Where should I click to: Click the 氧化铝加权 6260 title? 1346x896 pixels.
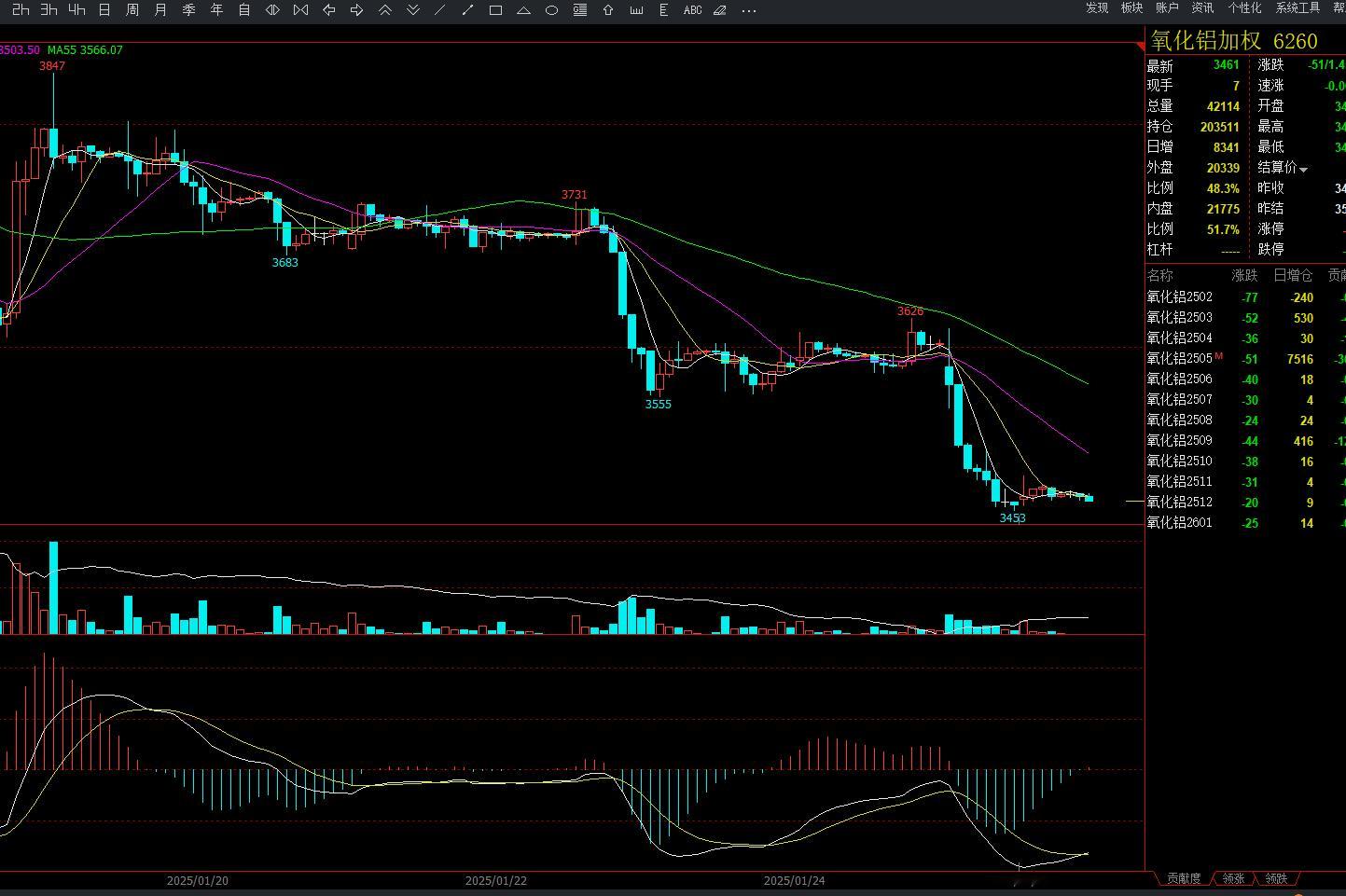1234,41
